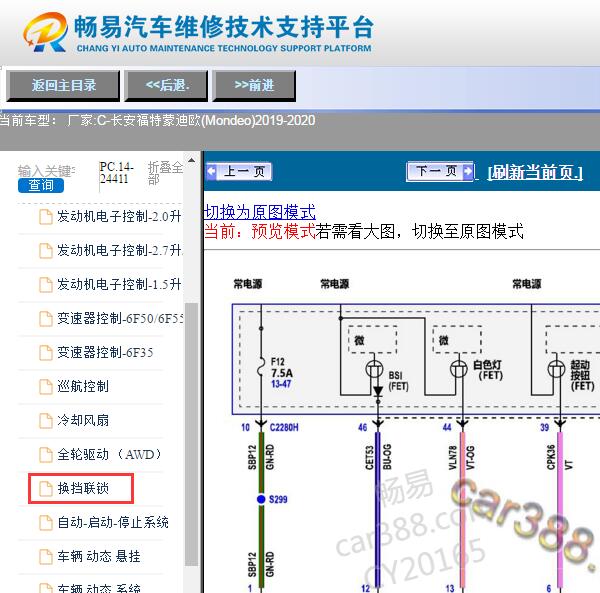Viewport: 600px width, 593px height.
Task: Click the S299 splice point dot
Action: (261, 499)
